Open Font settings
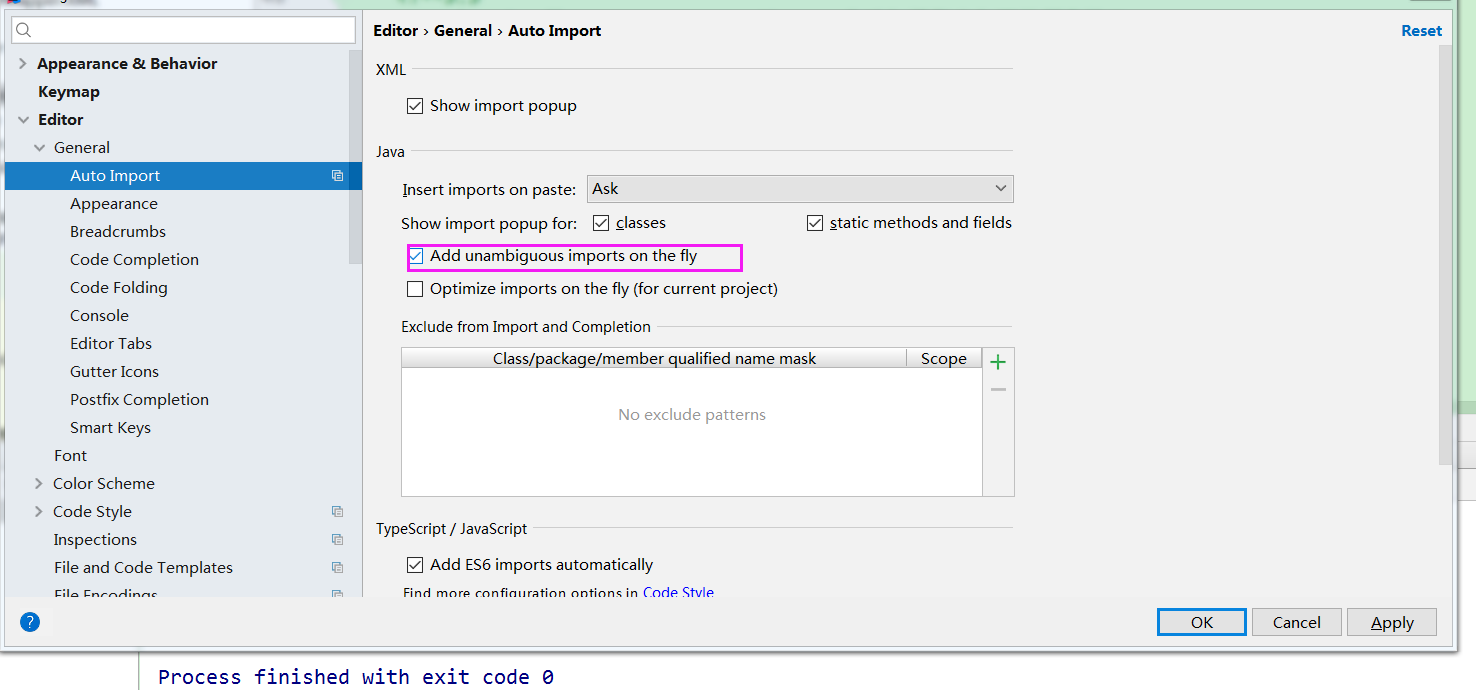 (70, 456)
